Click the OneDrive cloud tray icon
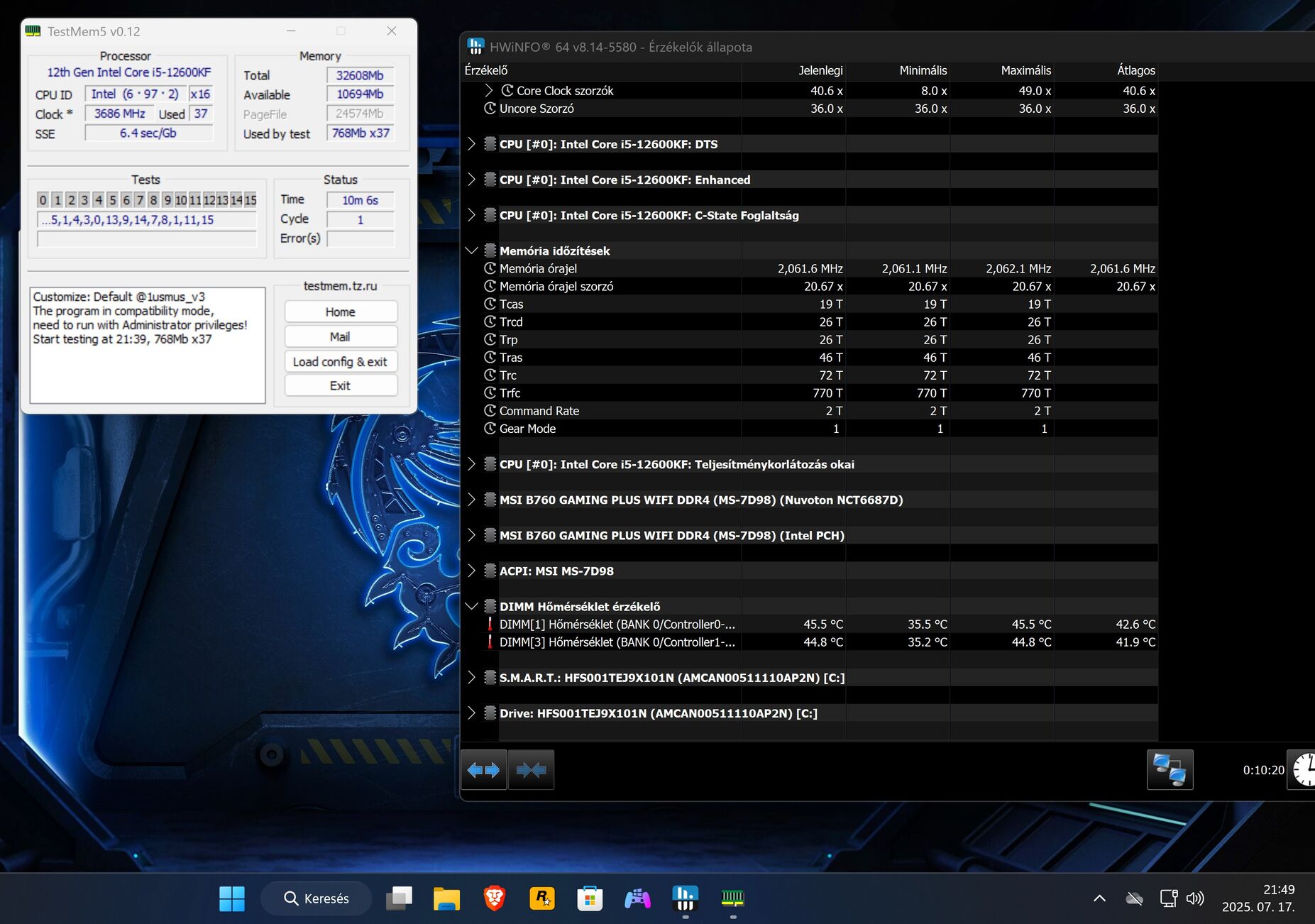Screen dimensions: 1315x924 pyautogui.click(x=1134, y=898)
